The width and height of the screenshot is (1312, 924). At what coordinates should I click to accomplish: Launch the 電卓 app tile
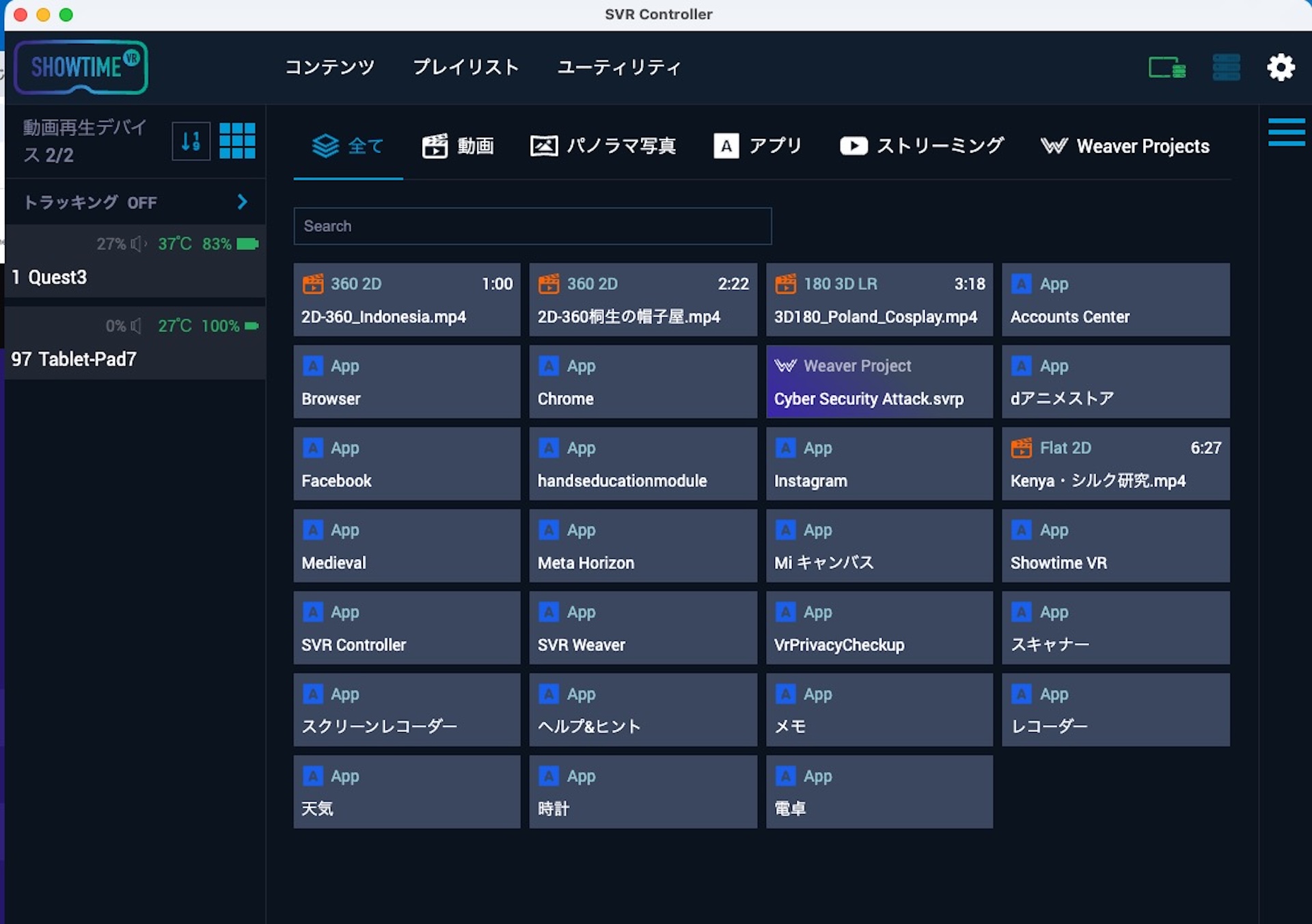879,792
